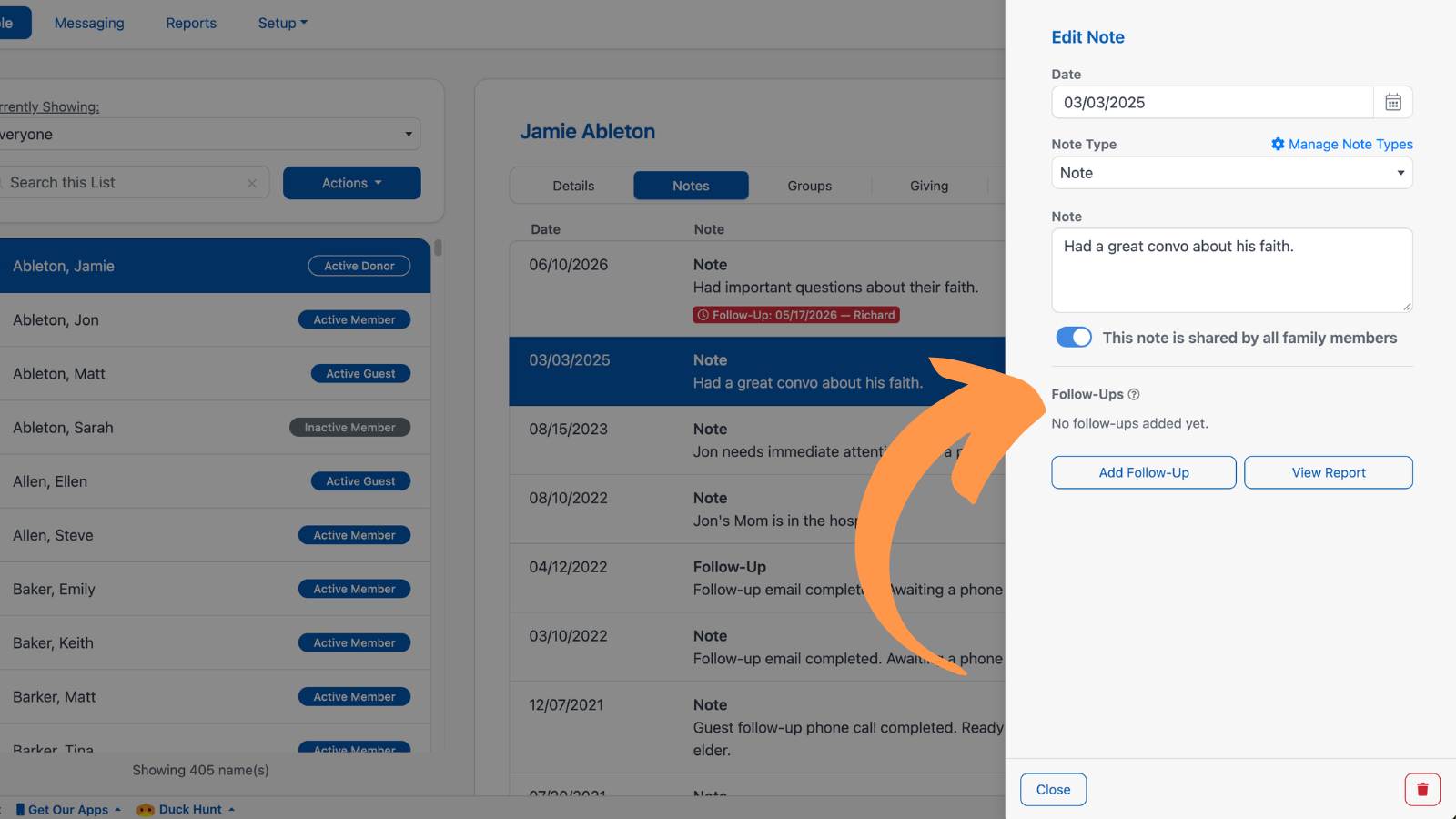
Task: Select Baker, Keith in the list
Action: click(215, 642)
